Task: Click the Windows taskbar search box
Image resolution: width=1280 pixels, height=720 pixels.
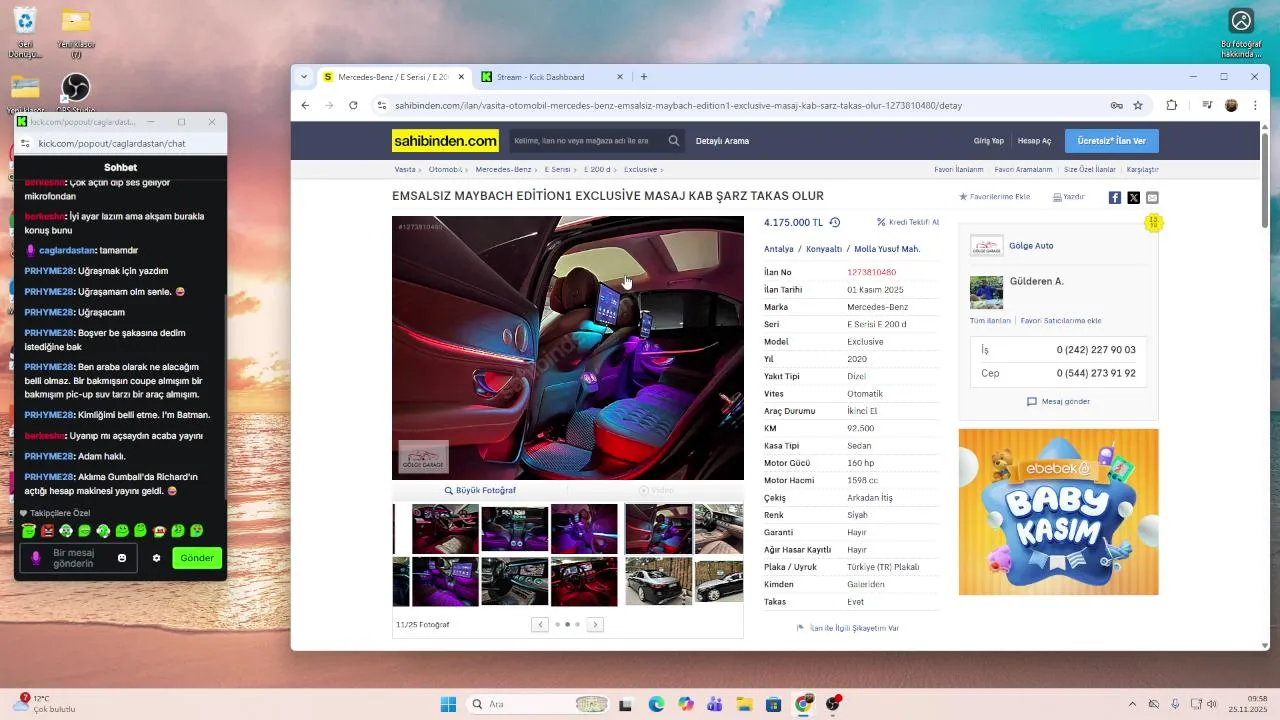Action: [539, 704]
